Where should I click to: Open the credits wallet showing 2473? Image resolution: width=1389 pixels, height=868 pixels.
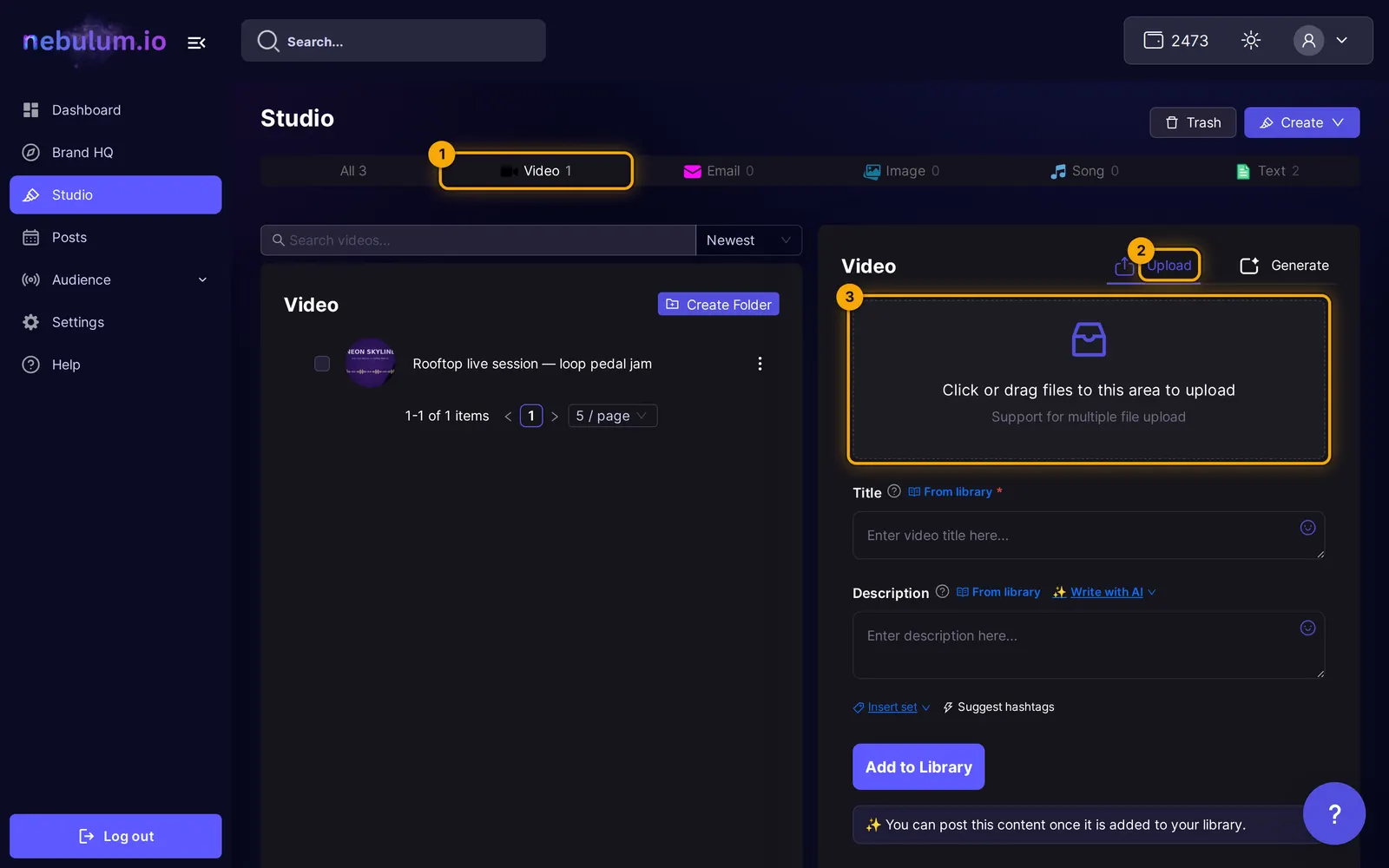(x=1176, y=41)
